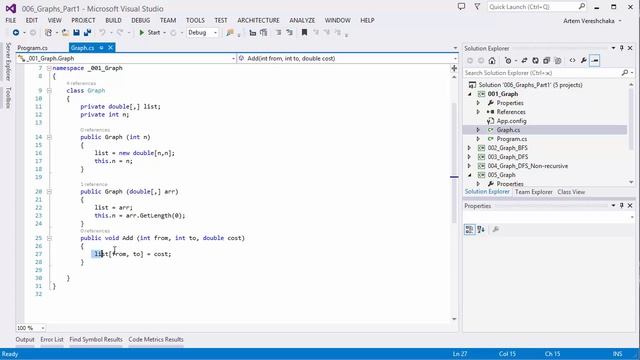Open the ARCHITECTURE menu
This screenshot has height=360, width=640.
[258, 20]
